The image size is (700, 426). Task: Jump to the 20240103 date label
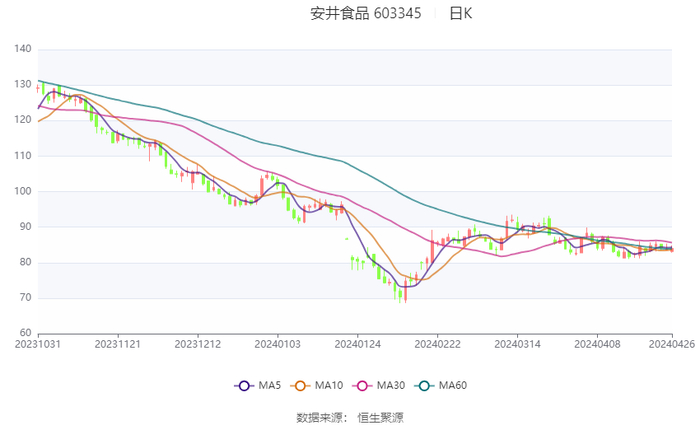(277, 345)
